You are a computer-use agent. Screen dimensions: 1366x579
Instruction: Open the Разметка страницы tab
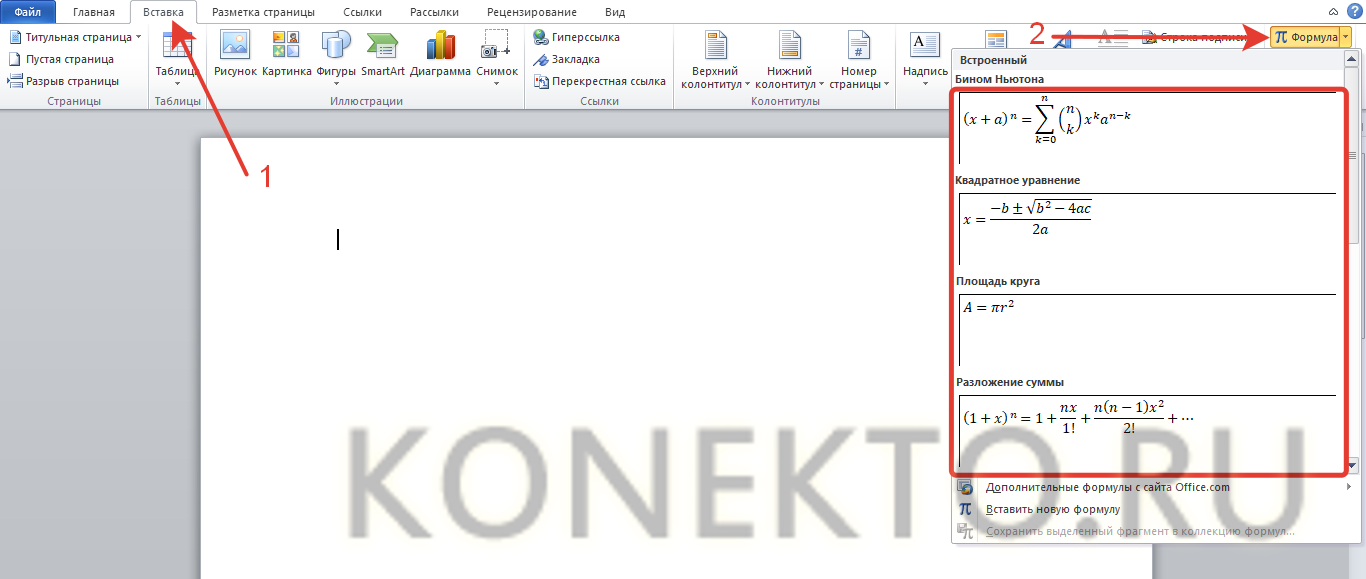point(263,12)
